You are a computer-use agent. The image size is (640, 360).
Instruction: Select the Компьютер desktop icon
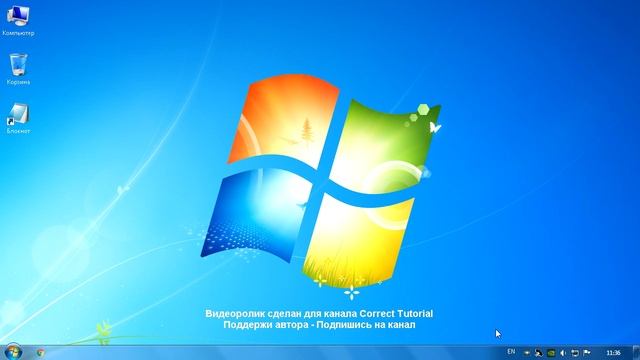(x=18, y=21)
